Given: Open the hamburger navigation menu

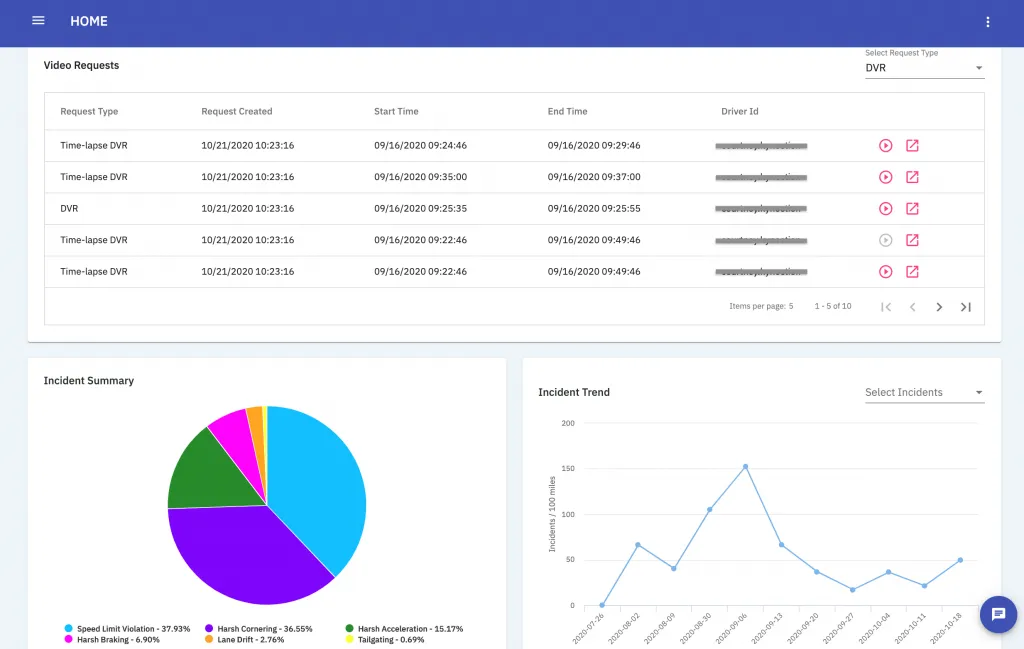Looking at the screenshot, I should (x=39, y=21).
